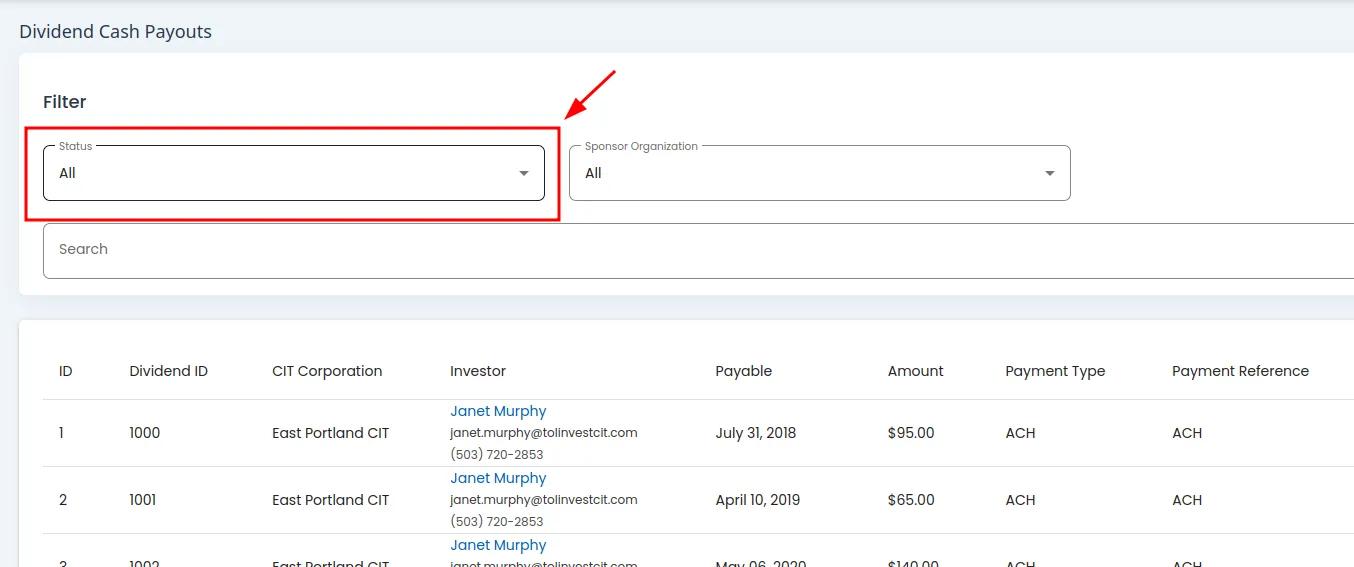Select the CIT Corporation column header

tap(326, 371)
